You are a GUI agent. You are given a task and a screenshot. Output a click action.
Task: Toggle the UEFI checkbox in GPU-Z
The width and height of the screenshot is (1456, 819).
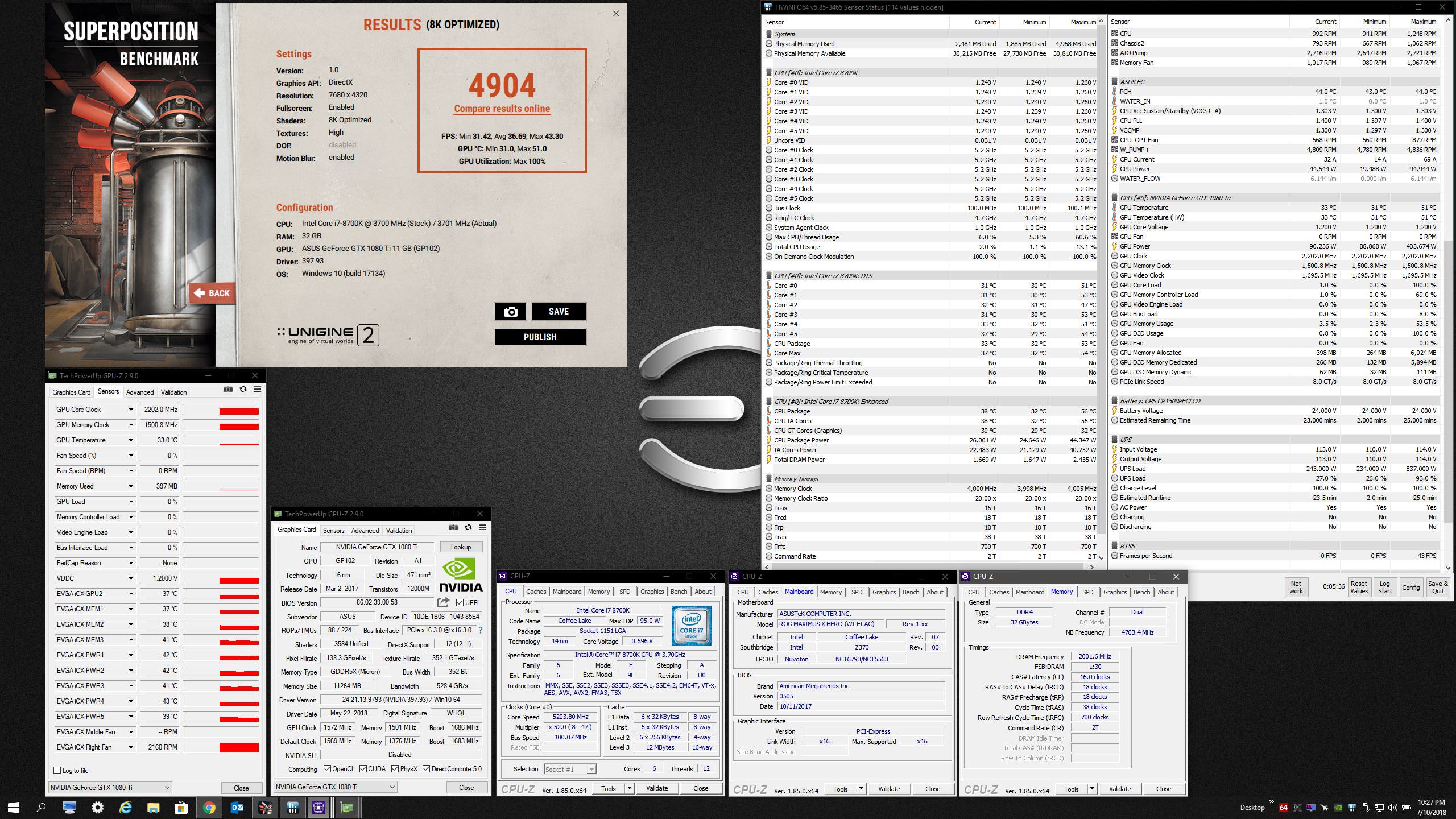(x=460, y=602)
